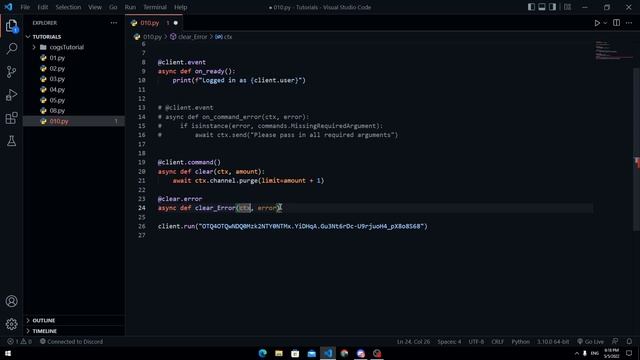Click clear_Error breadcrumb item
This screenshot has width=640, height=360.
[x=189, y=37]
